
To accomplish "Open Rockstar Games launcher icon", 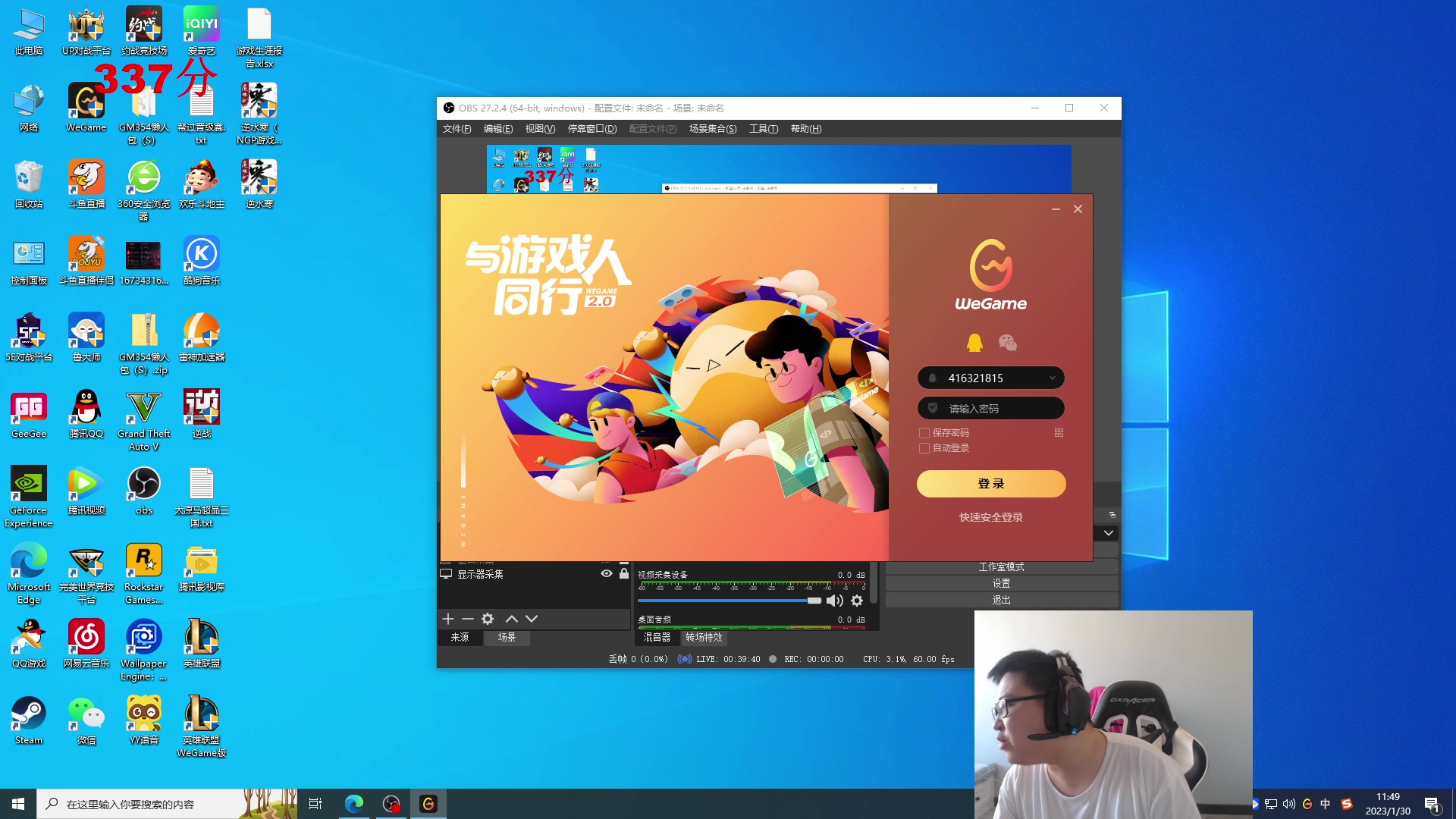I will (144, 574).
